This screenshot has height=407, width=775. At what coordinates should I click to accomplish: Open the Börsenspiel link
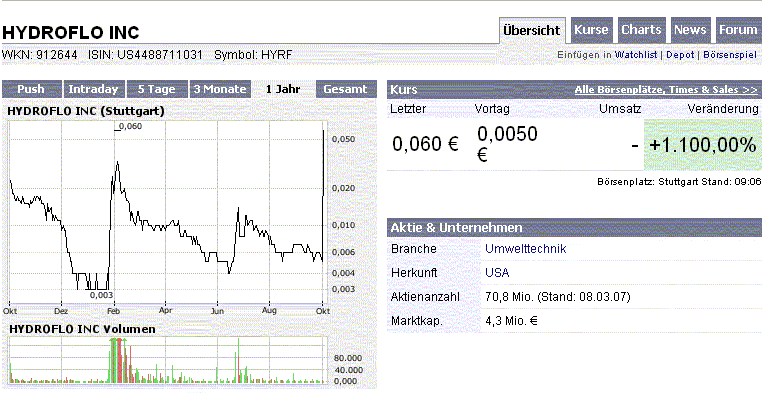pyautogui.click(x=730, y=55)
